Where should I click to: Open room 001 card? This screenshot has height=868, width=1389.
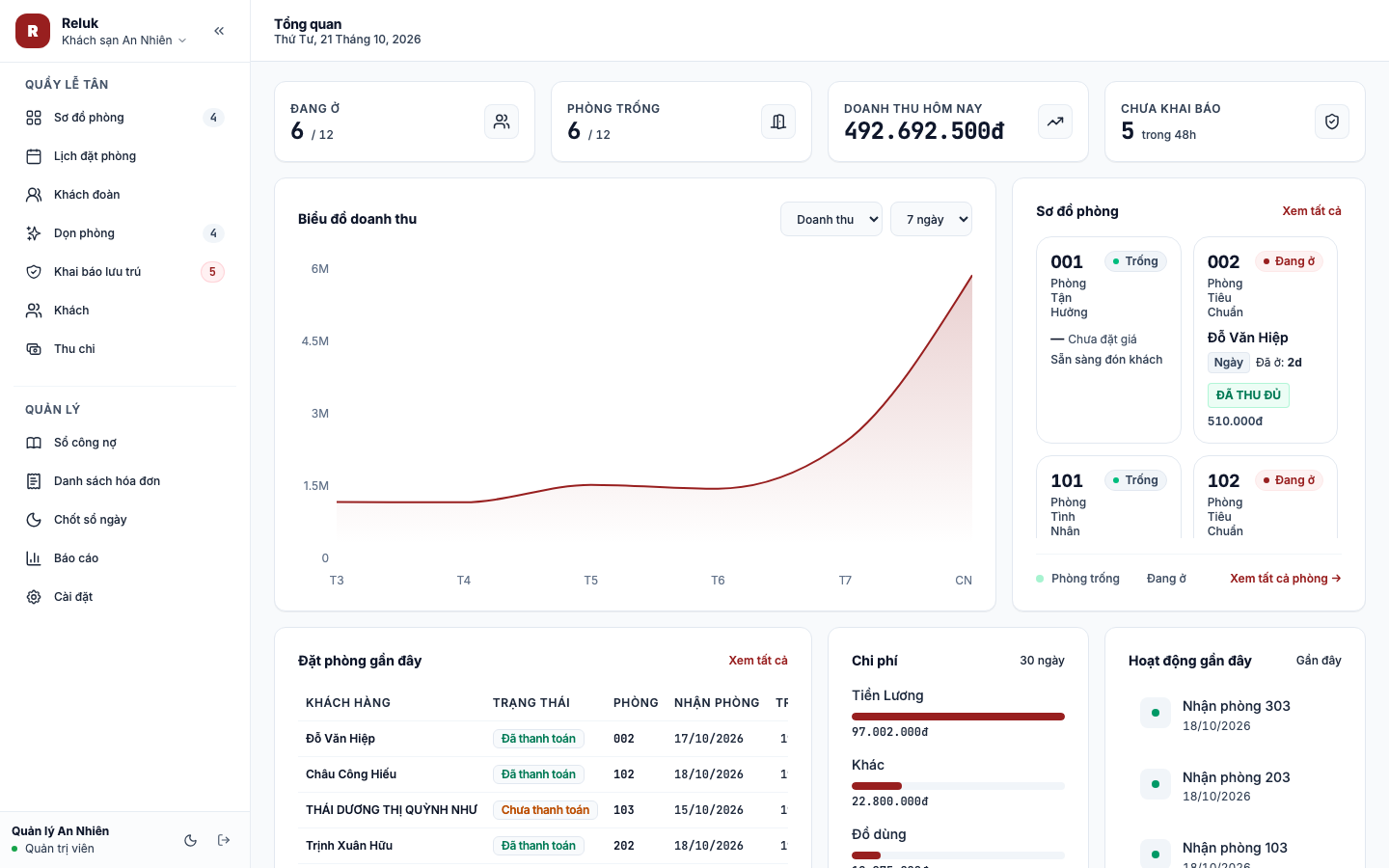1108,339
